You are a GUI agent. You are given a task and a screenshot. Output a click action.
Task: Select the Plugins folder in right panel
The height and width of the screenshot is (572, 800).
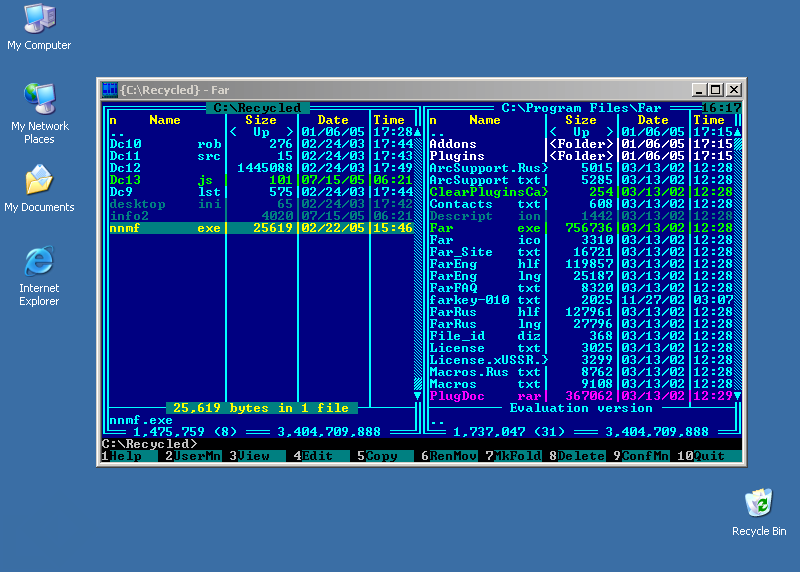click(x=581, y=156)
